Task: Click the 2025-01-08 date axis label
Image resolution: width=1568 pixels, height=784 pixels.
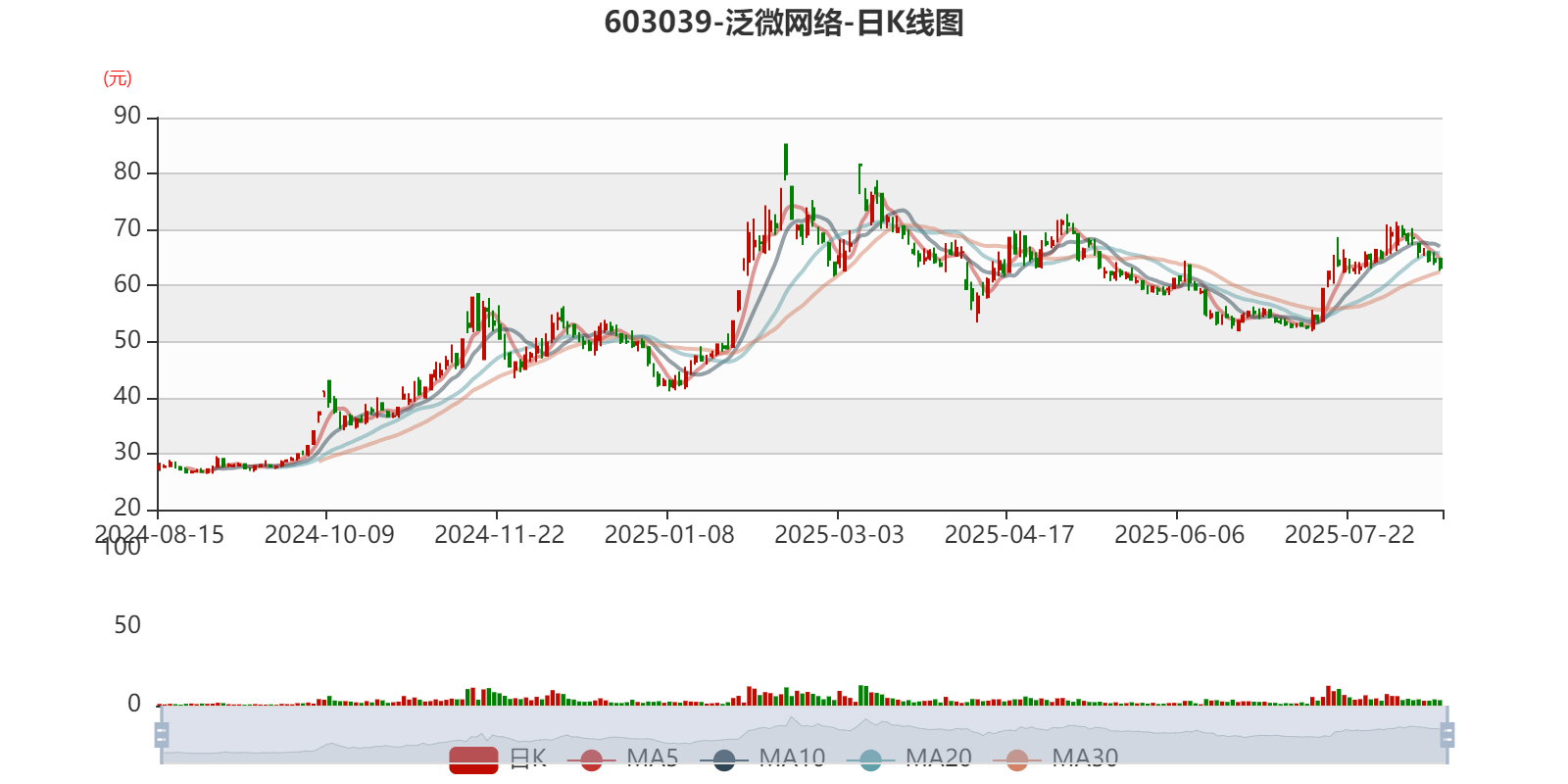Action: [669, 534]
